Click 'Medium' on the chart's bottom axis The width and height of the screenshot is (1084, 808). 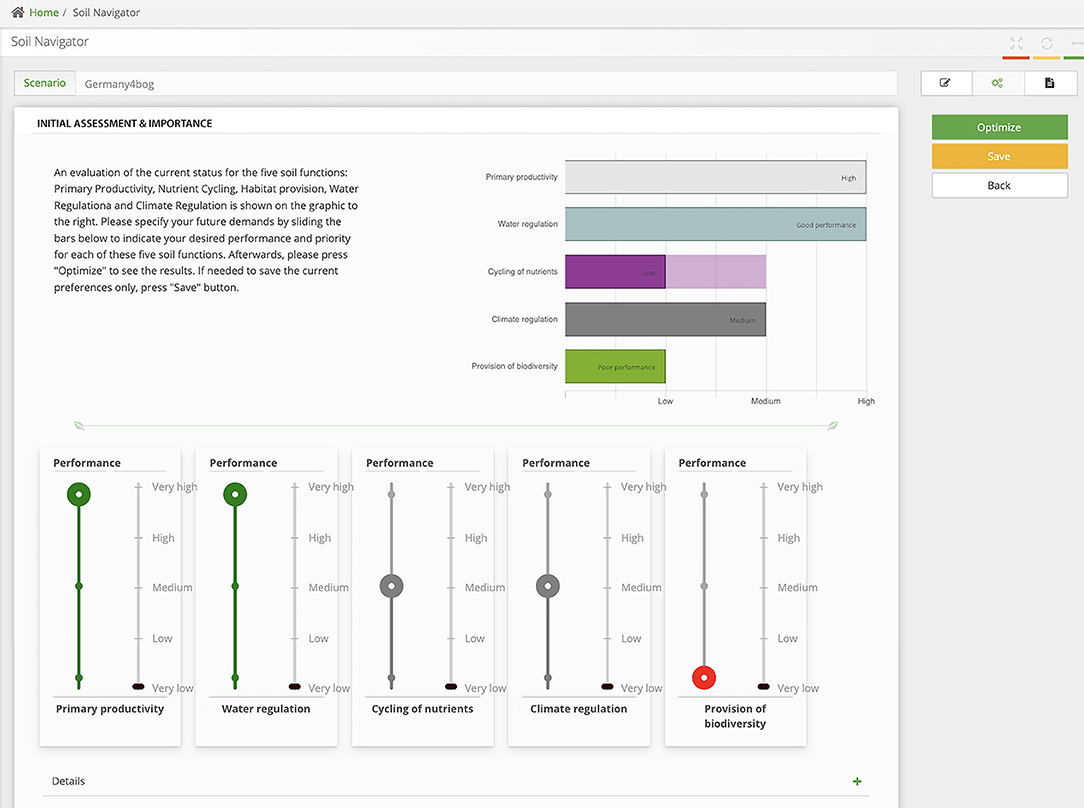coord(765,401)
